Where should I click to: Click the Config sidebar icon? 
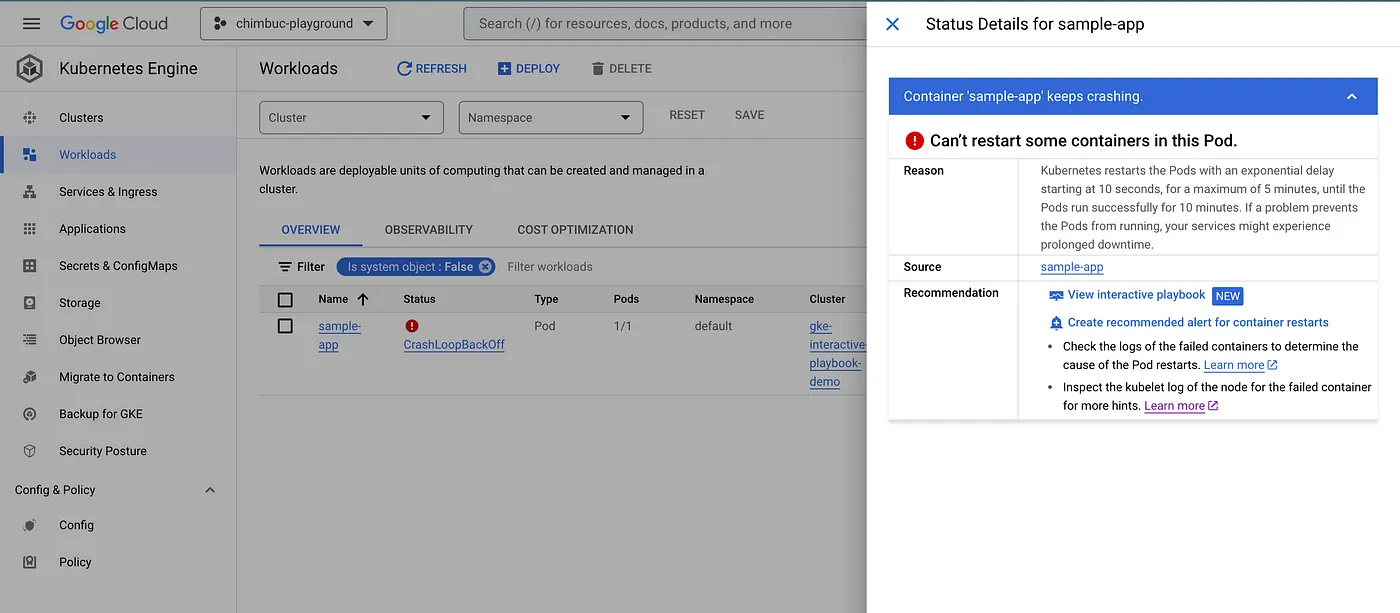click(30, 525)
